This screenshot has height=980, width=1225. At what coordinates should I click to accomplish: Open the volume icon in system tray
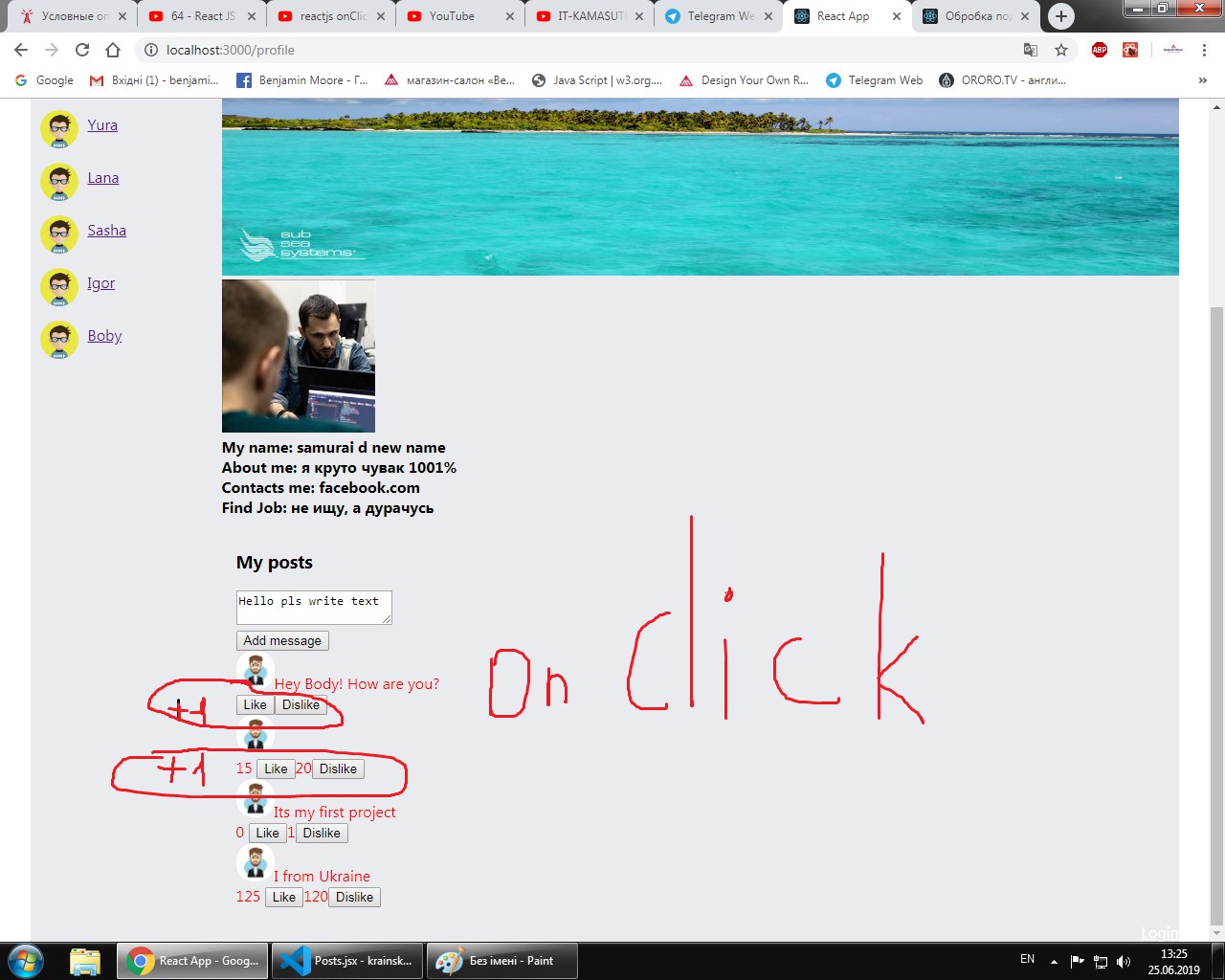point(1124,961)
